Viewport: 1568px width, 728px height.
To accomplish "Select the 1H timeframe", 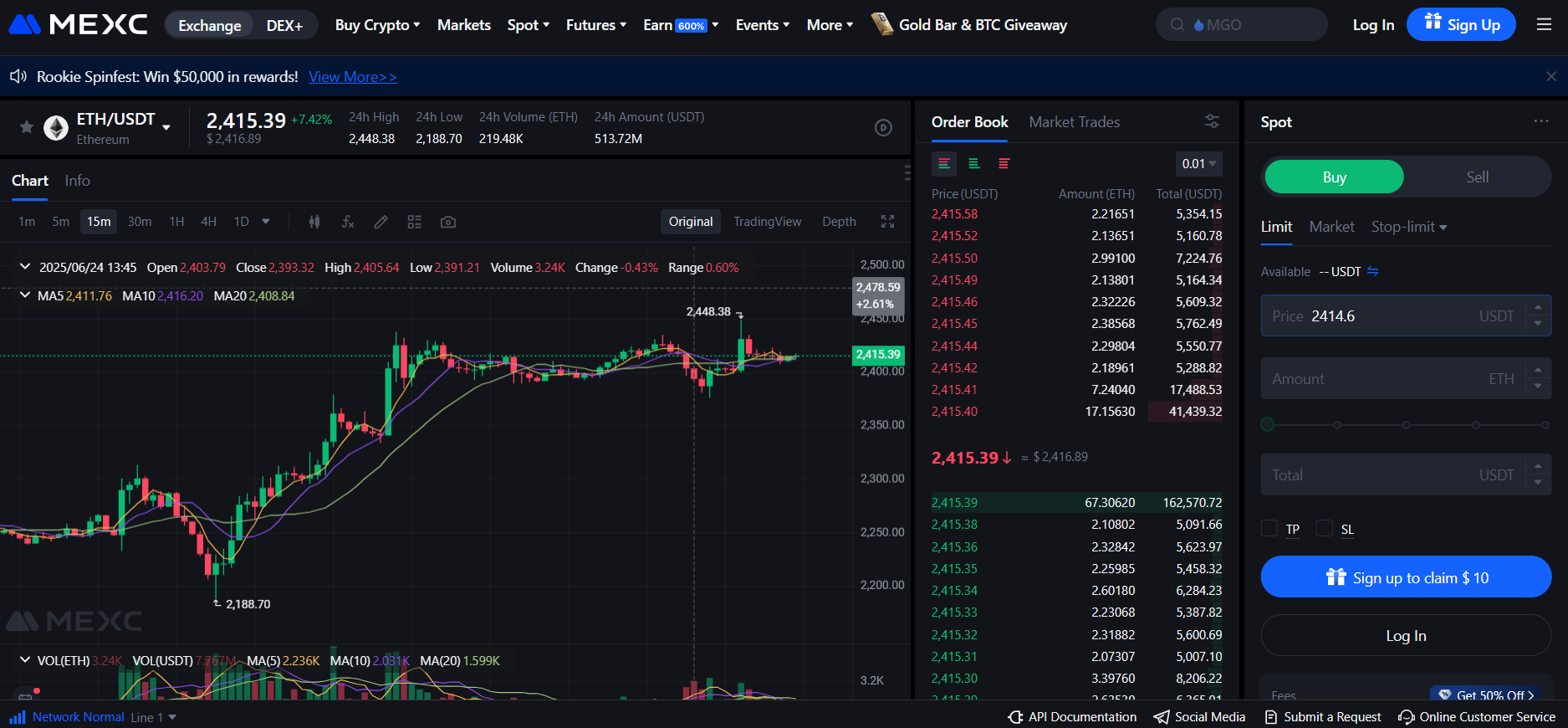I will (x=176, y=222).
